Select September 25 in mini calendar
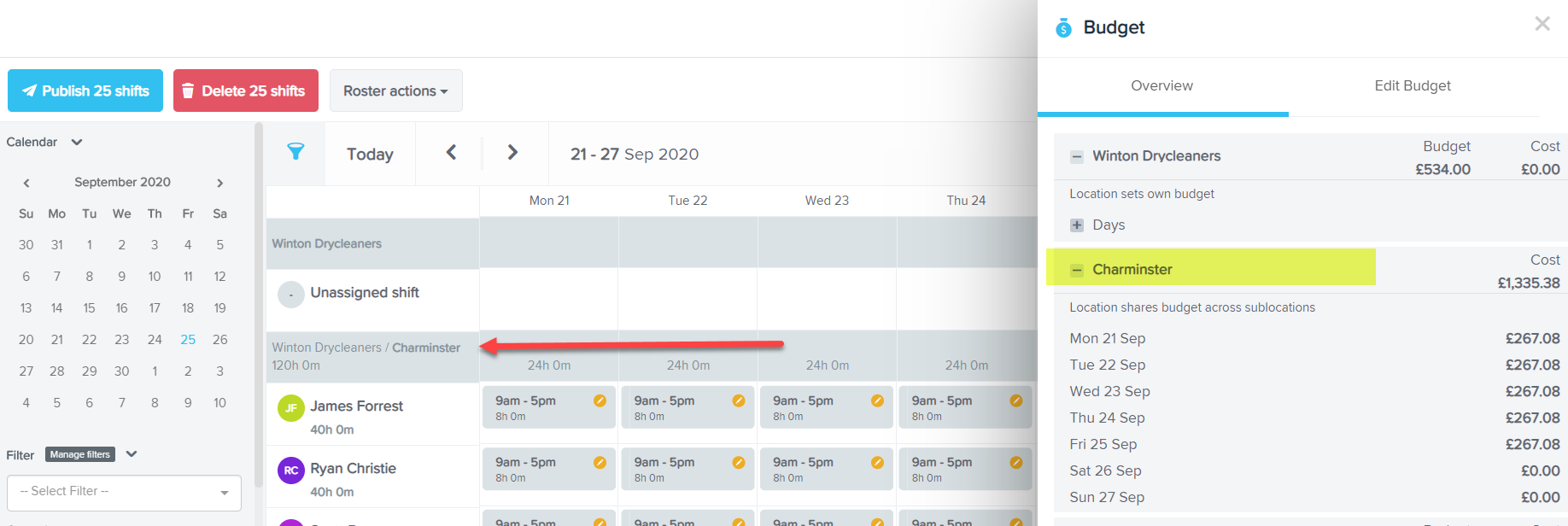 coord(188,340)
